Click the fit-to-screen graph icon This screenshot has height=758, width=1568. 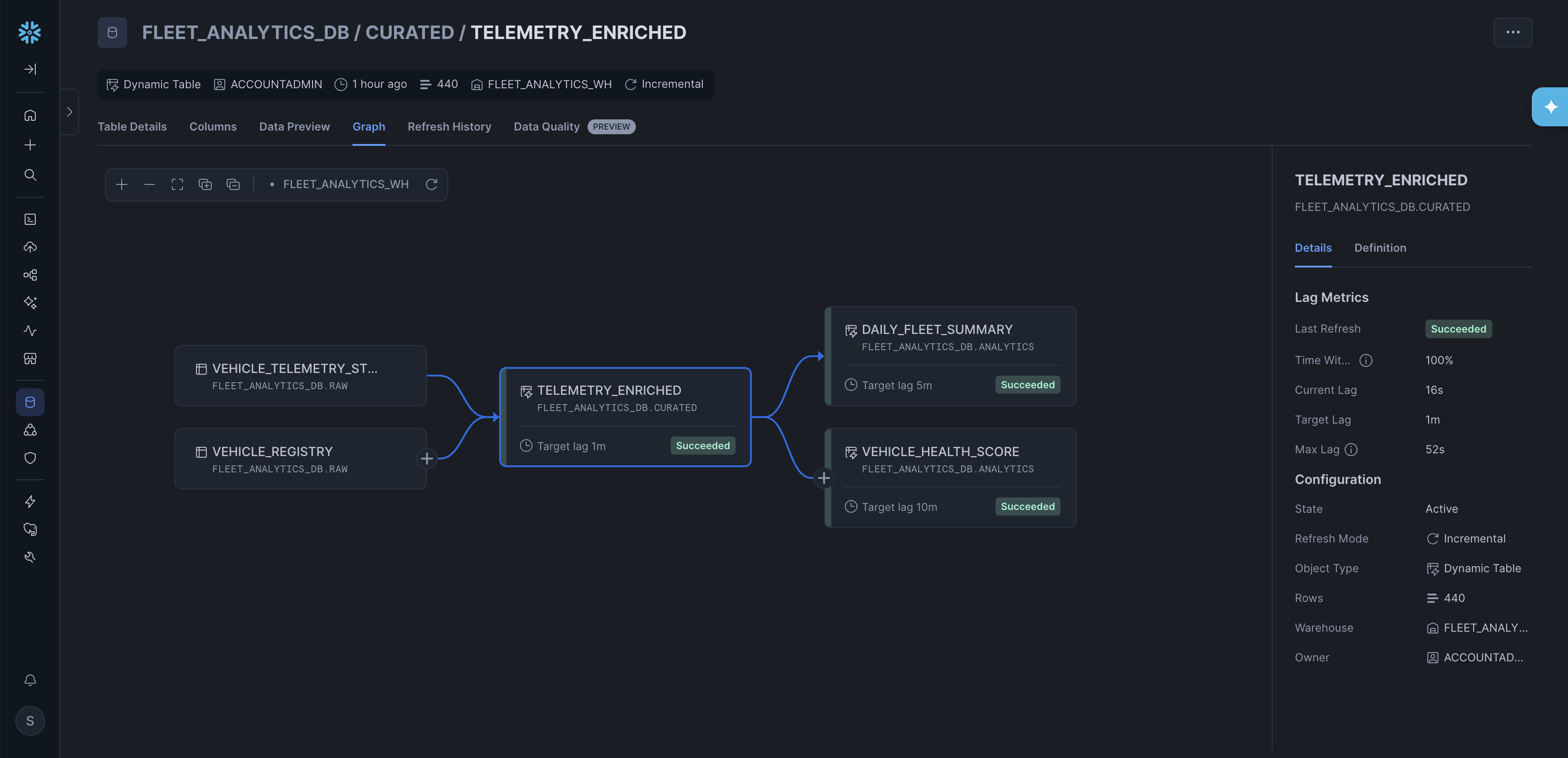(x=177, y=184)
